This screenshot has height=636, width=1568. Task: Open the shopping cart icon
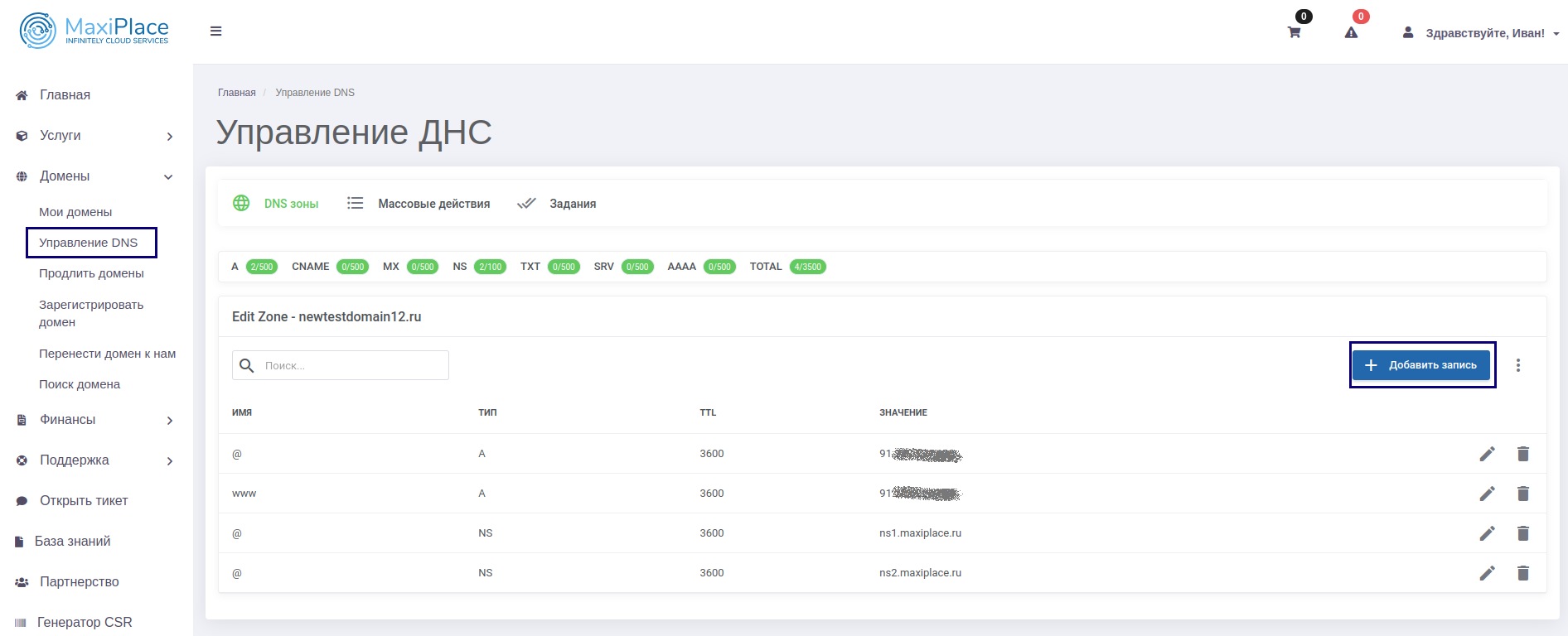(x=1294, y=33)
